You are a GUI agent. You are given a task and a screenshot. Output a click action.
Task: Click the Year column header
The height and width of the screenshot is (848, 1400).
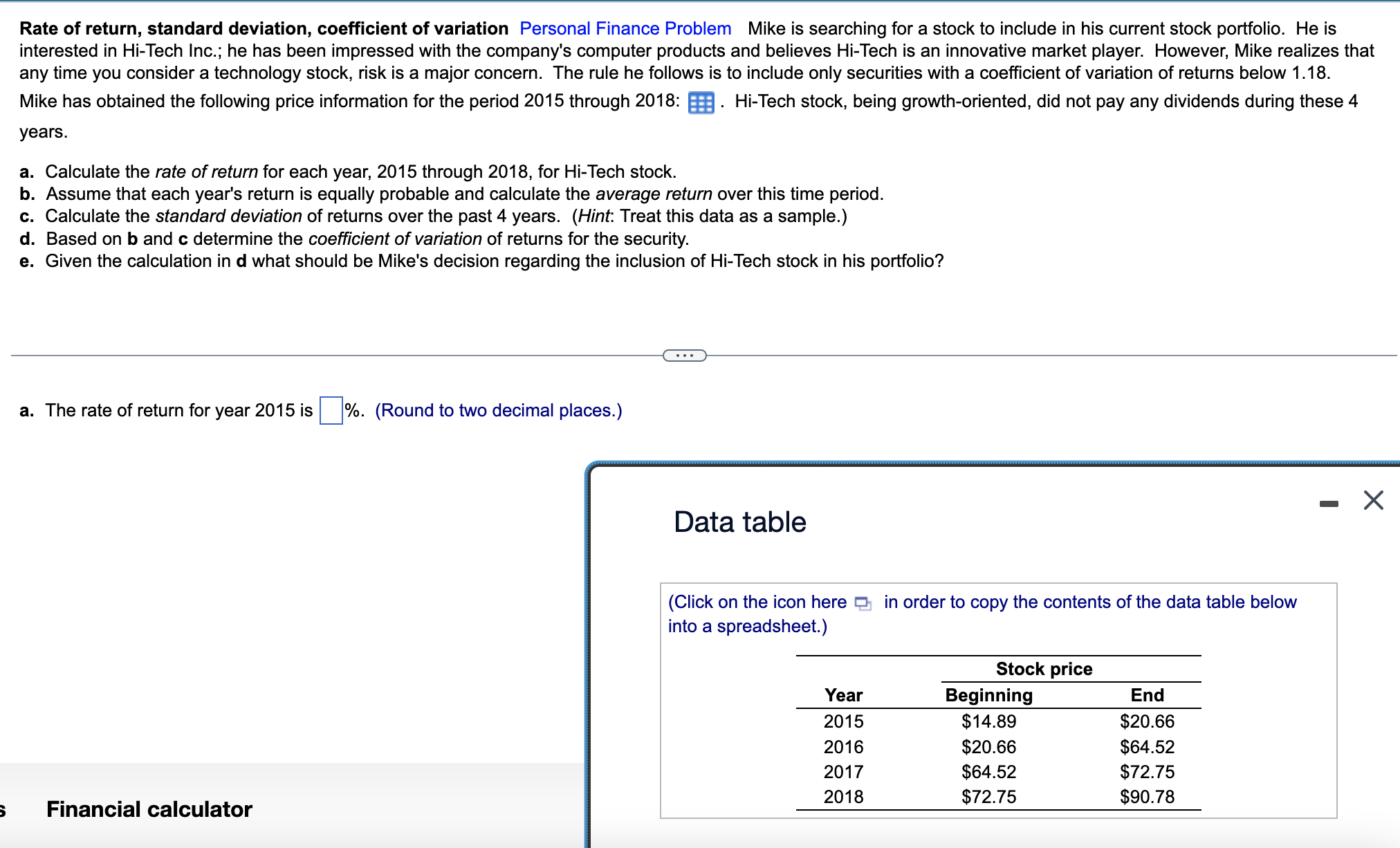click(x=843, y=695)
